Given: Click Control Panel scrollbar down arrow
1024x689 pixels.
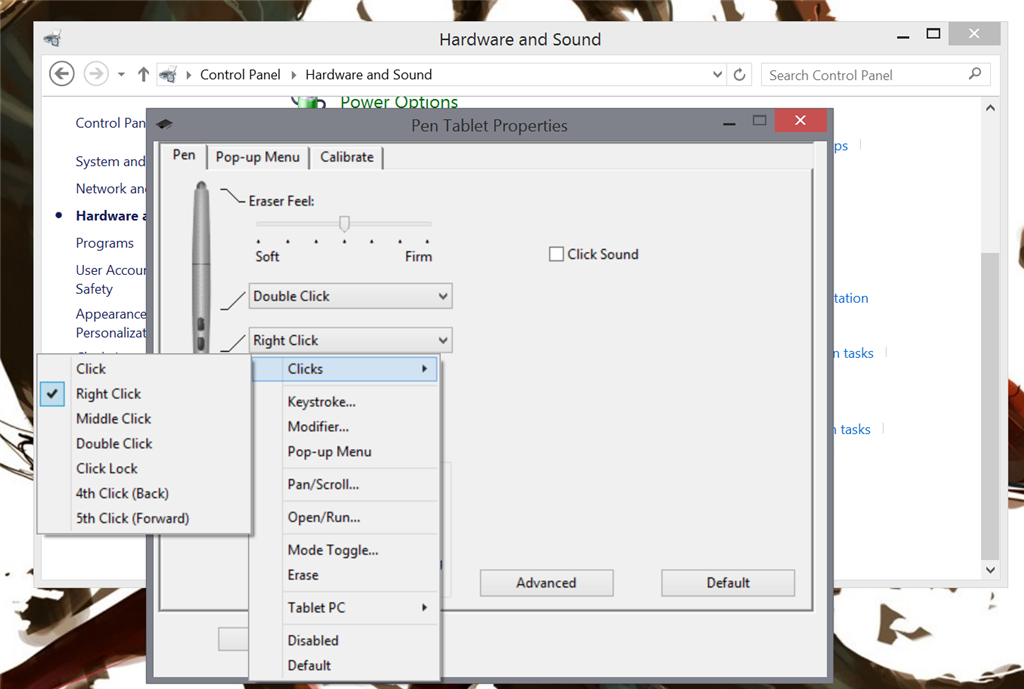Looking at the screenshot, I should pyautogui.click(x=990, y=569).
